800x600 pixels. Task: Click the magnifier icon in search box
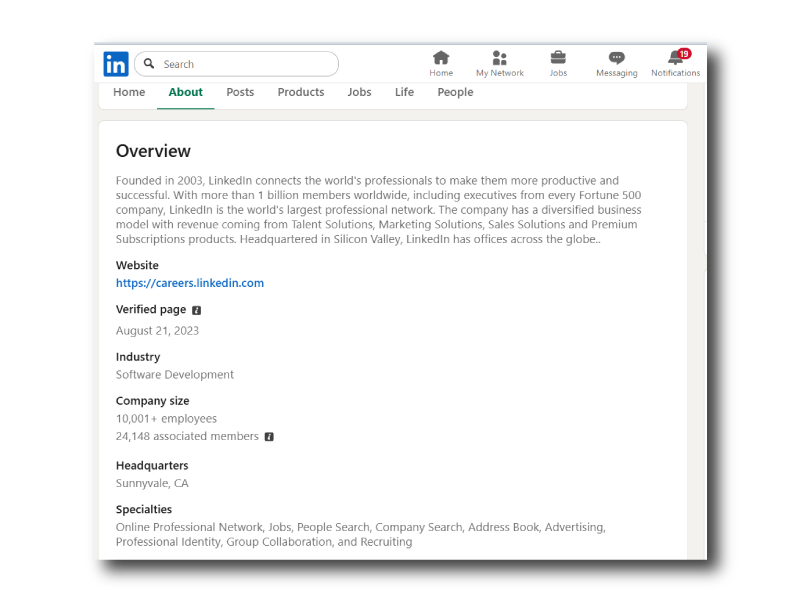[x=149, y=63]
